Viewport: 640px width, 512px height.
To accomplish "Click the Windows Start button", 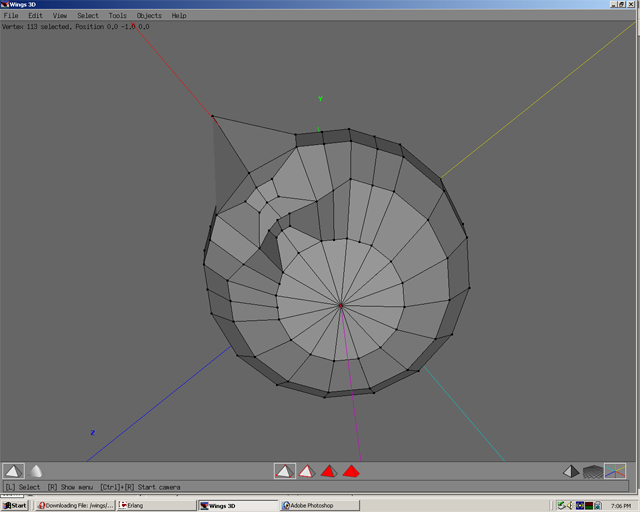I will coord(15,505).
